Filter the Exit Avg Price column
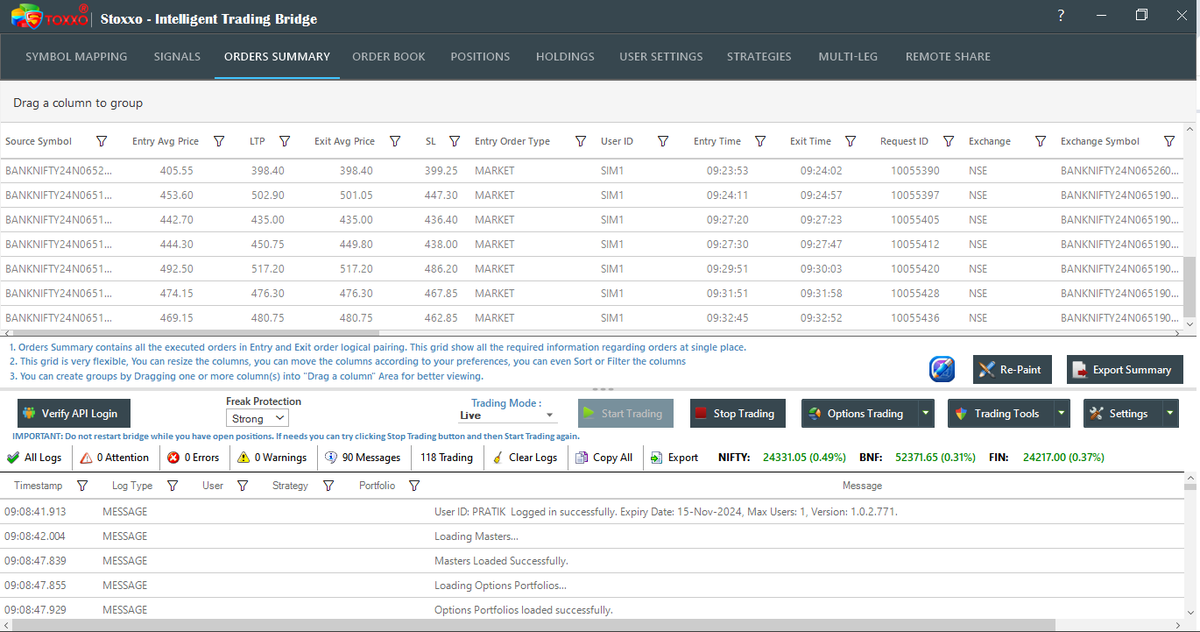 click(394, 141)
